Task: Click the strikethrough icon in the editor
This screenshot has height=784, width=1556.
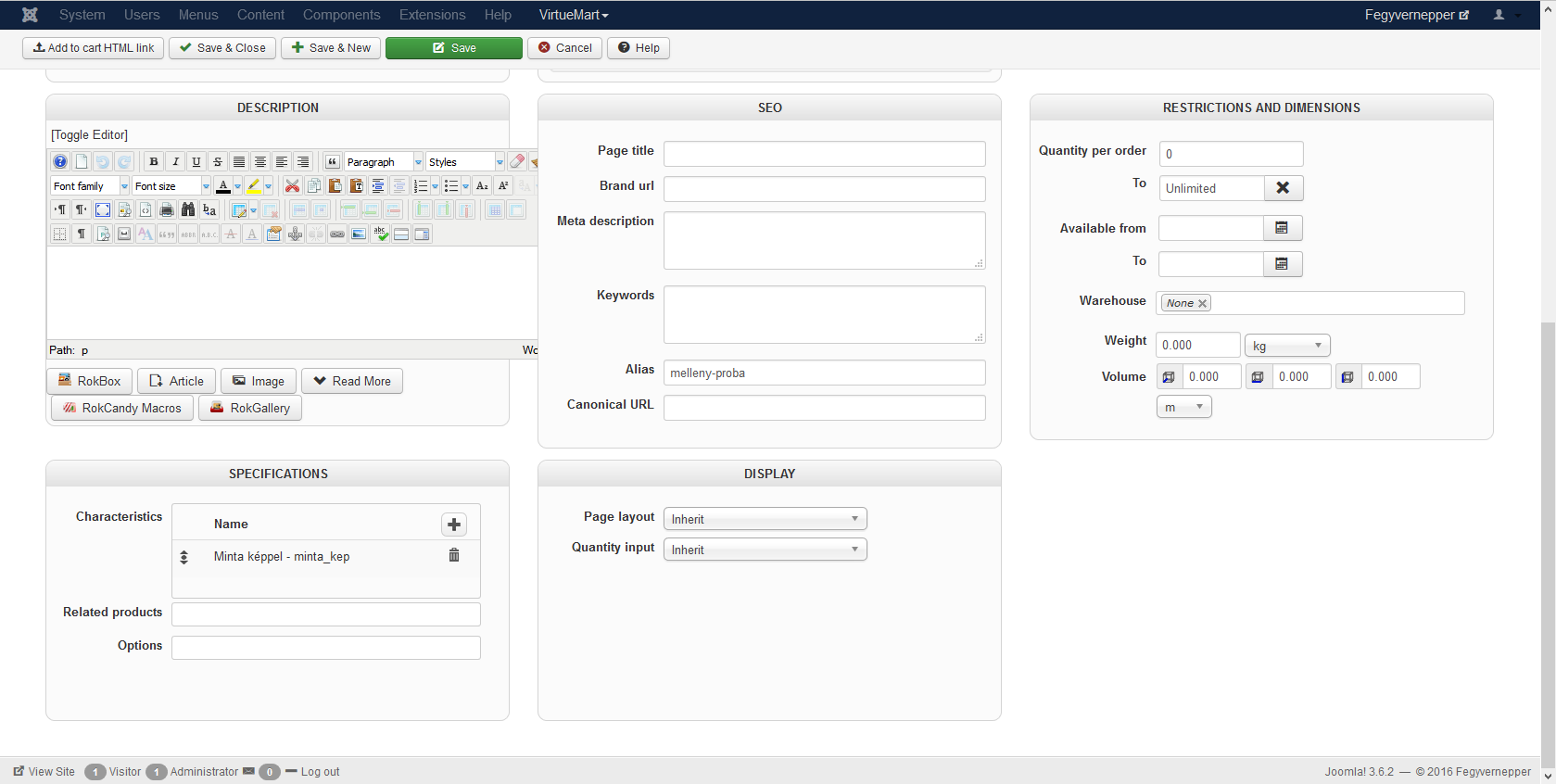Action: (x=218, y=162)
